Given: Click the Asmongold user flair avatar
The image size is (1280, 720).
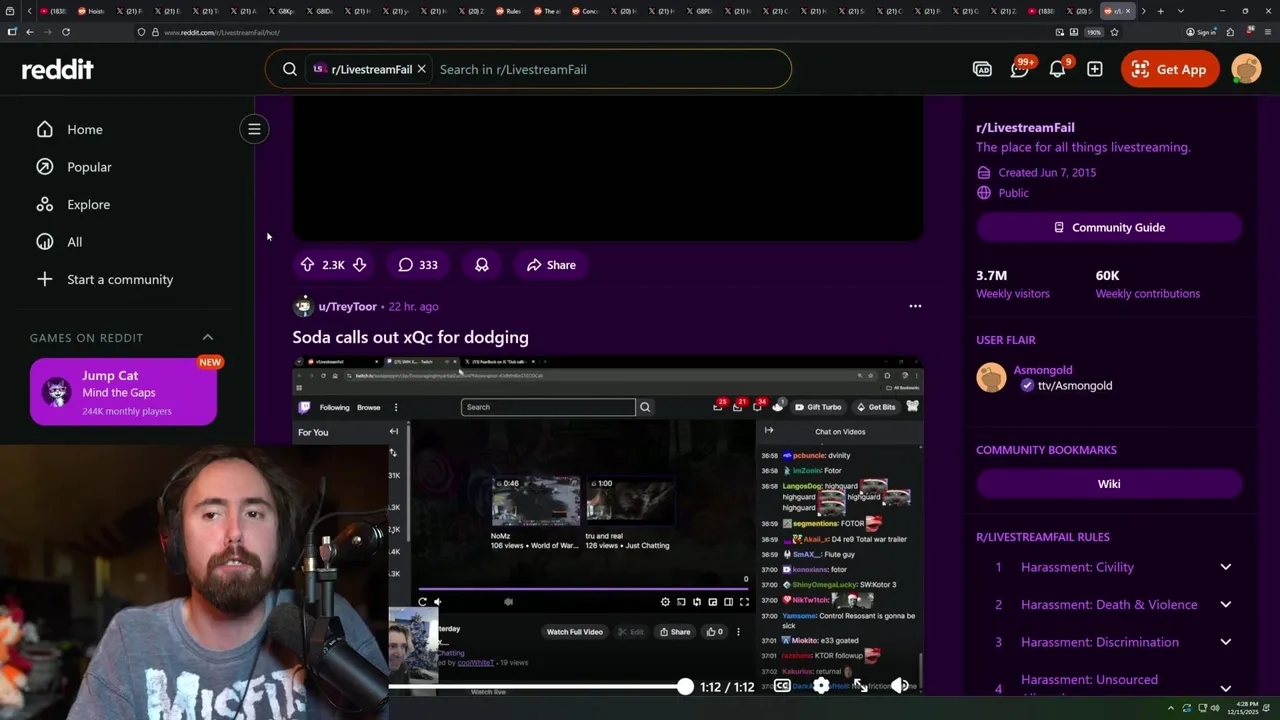Looking at the screenshot, I should (x=991, y=377).
